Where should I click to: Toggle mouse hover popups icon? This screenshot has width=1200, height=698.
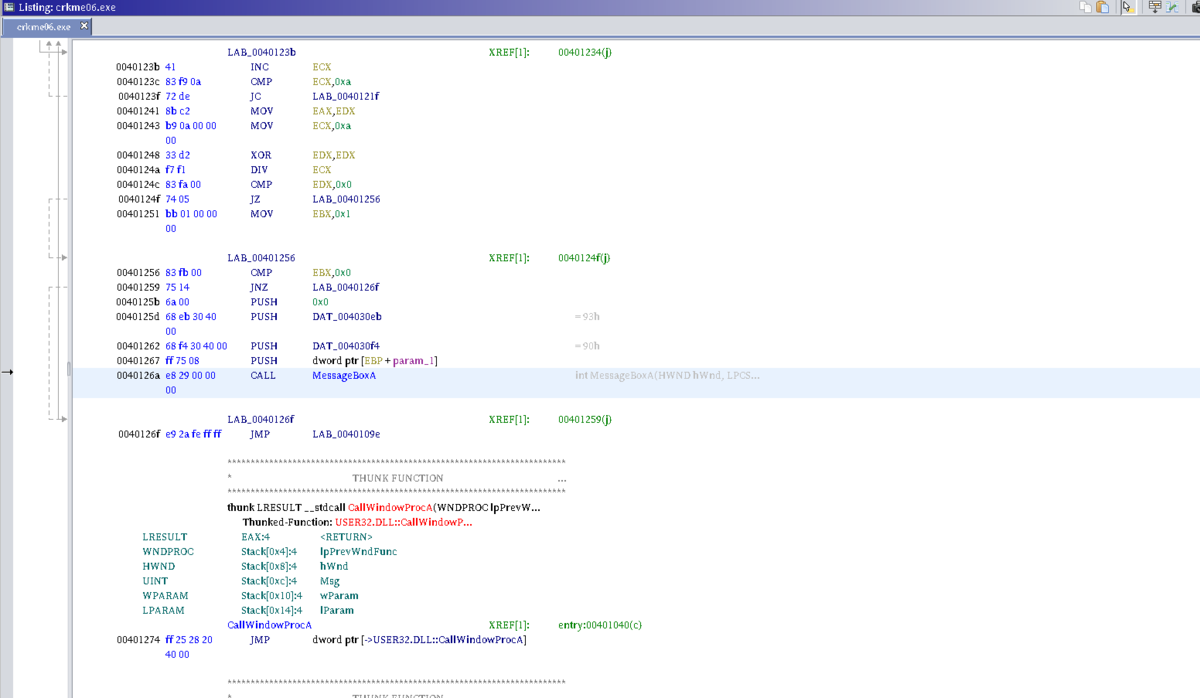pos(1128,7)
